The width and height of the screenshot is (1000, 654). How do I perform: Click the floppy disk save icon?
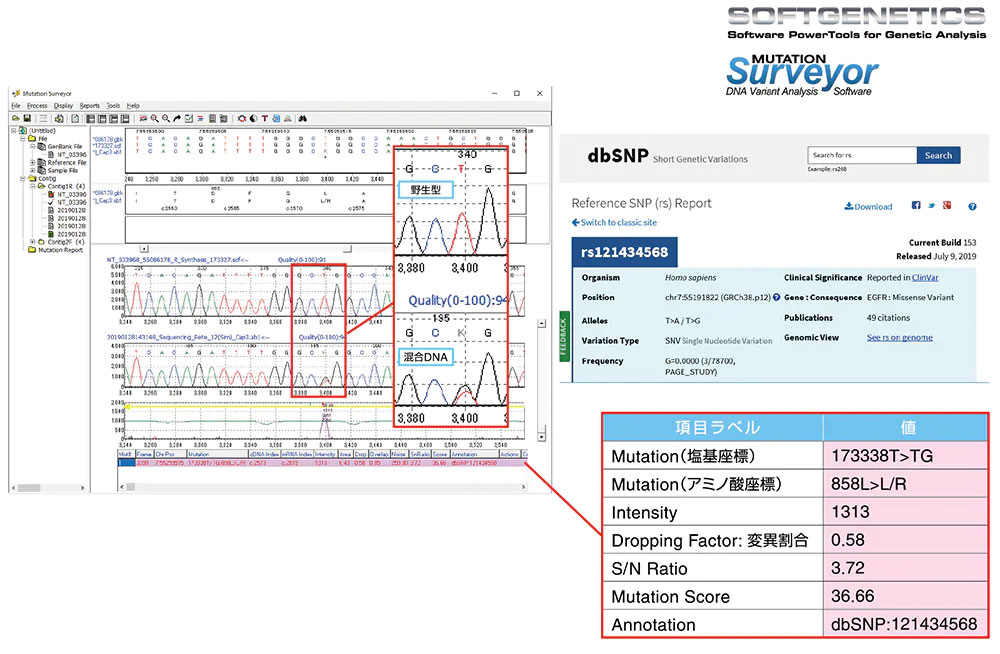pos(27,119)
